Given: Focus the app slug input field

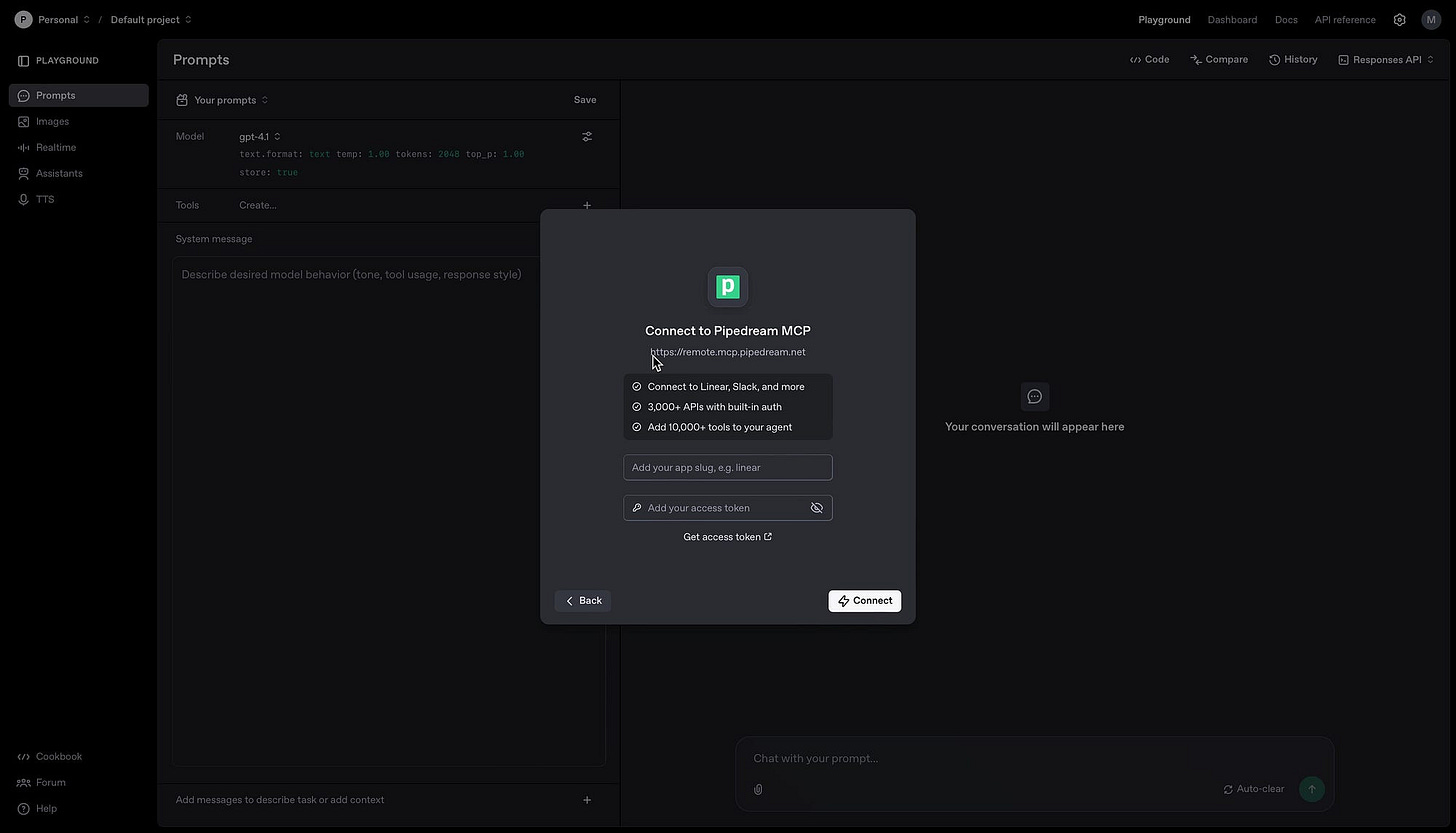Looking at the screenshot, I should 728,468.
